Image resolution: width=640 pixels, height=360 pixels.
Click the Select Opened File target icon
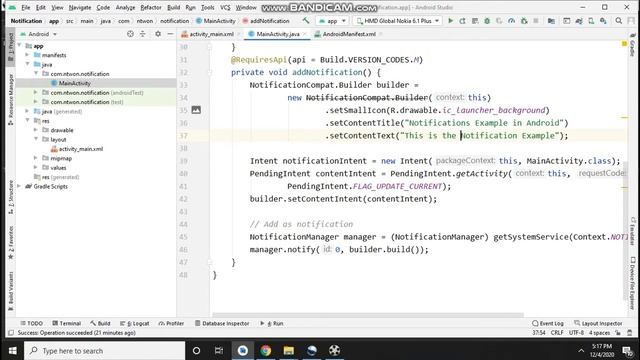[x=130, y=34]
